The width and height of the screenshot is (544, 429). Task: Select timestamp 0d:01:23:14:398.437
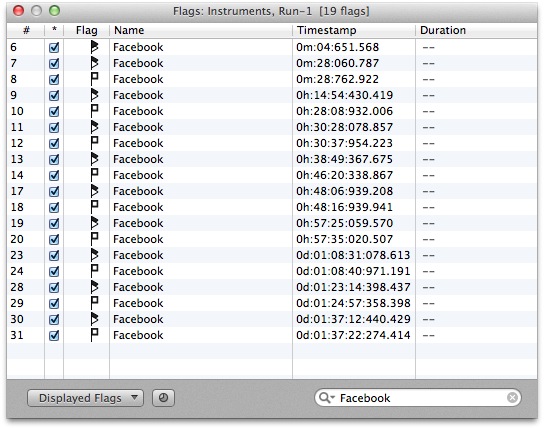click(x=353, y=287)
